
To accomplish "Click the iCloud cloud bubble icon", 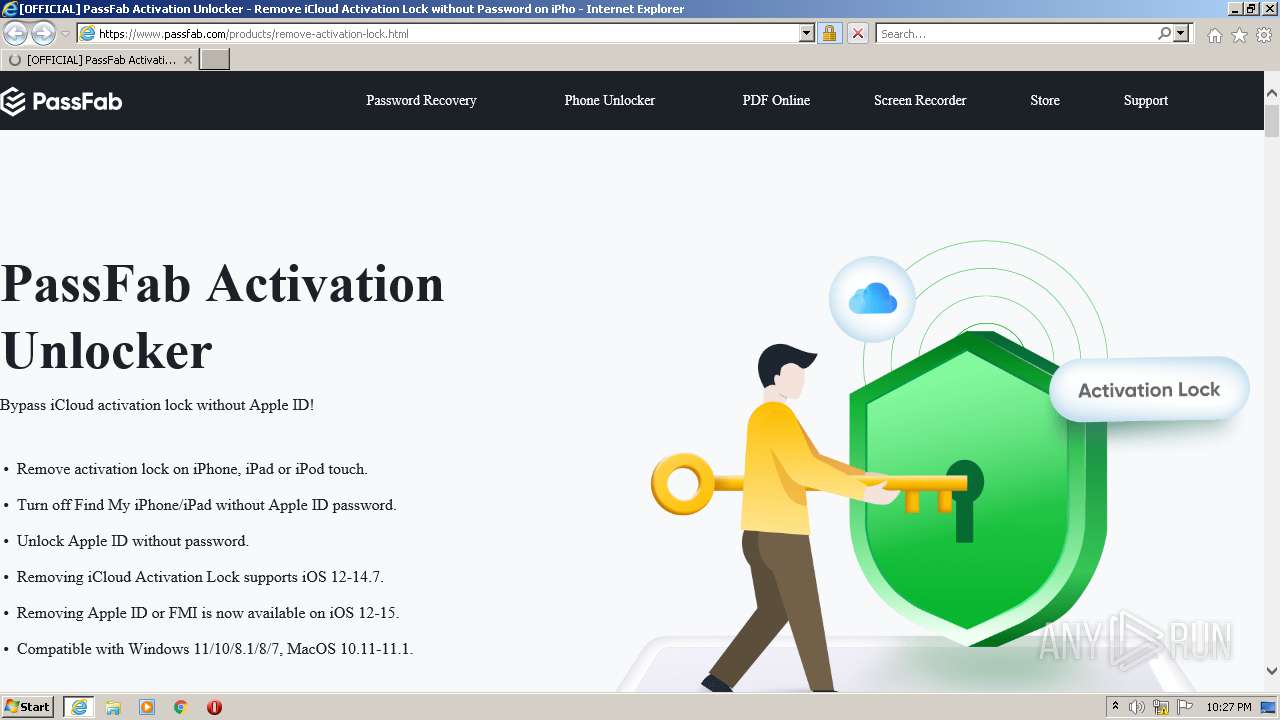I will pos(873,299).
